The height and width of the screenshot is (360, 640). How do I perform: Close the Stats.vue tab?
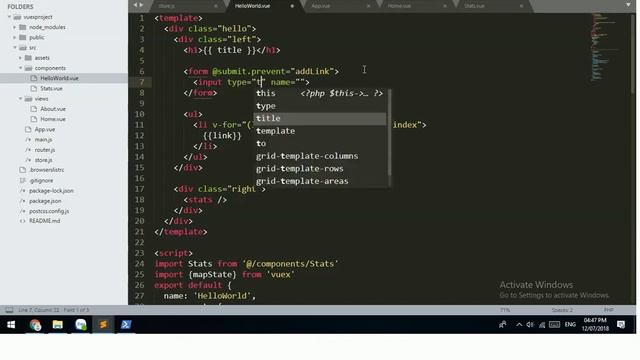[x=521, y=6]
